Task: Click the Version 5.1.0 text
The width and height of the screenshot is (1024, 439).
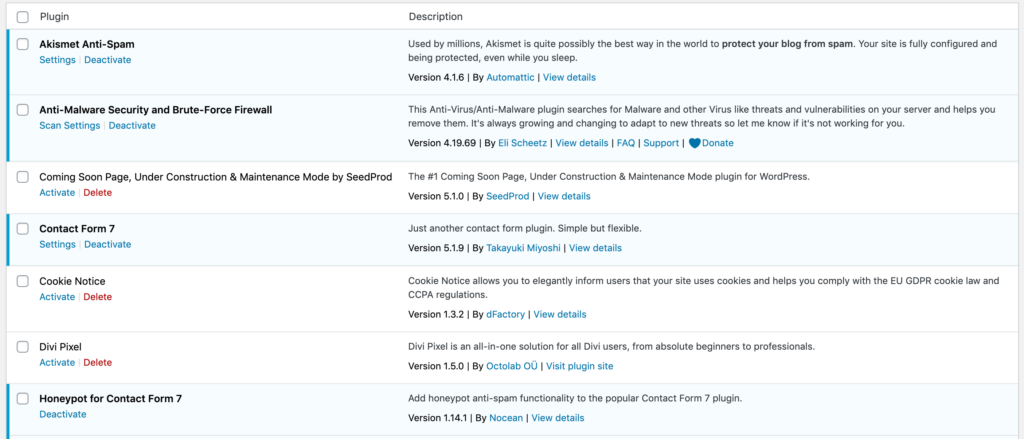Action: 436,196
